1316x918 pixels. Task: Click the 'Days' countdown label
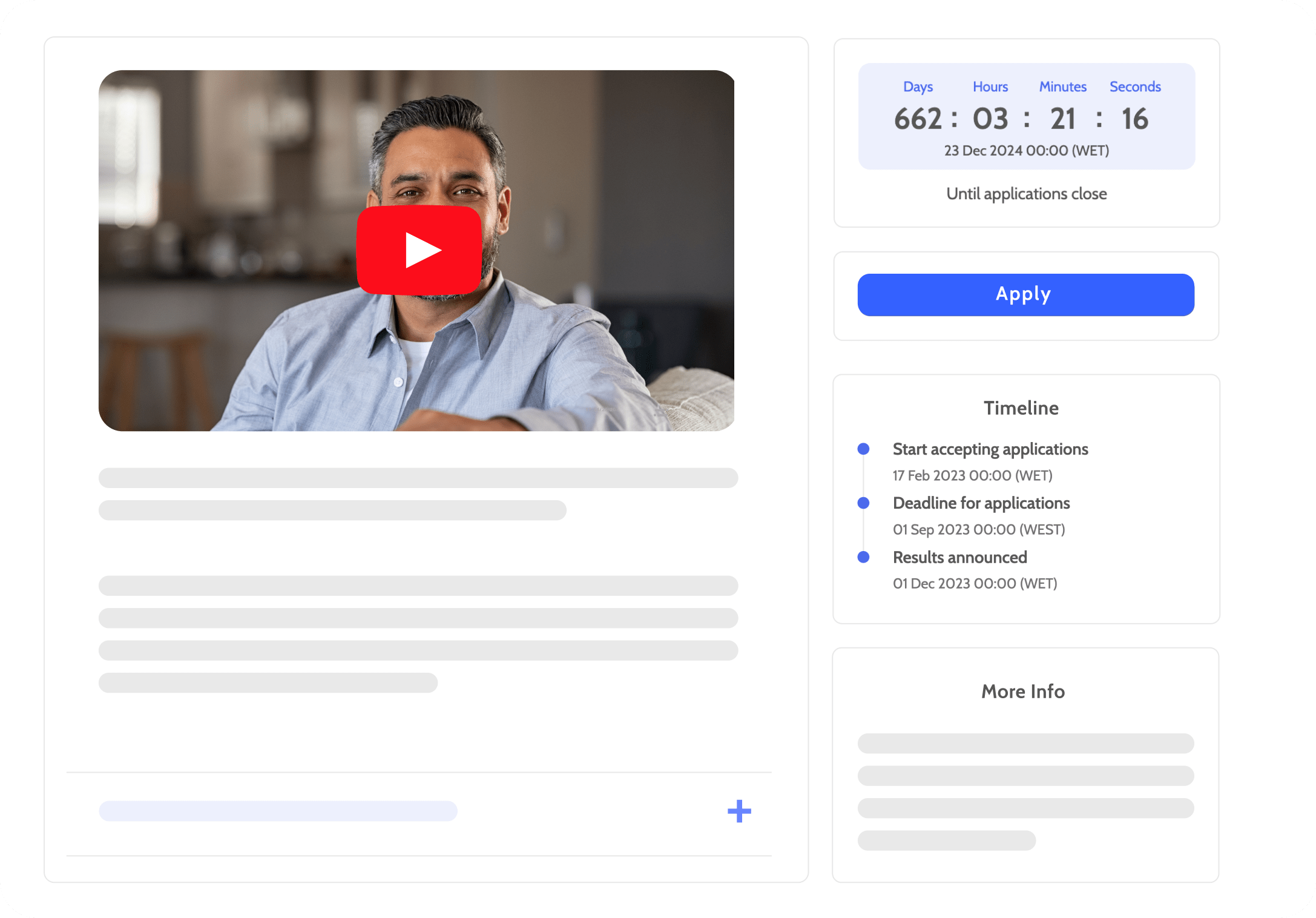(x=918, y=87)
